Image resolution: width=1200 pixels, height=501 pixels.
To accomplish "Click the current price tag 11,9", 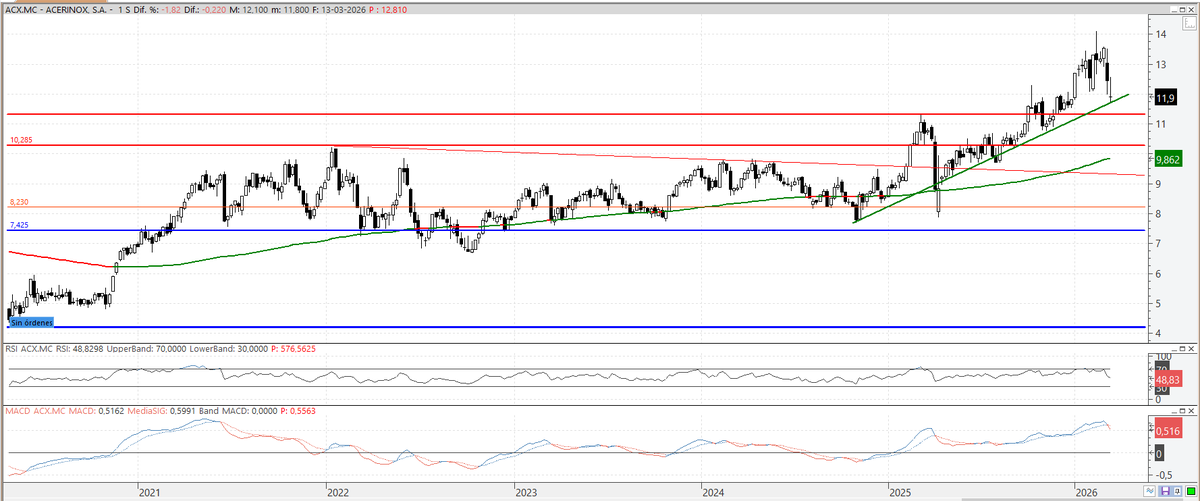I will point(1165,98).
